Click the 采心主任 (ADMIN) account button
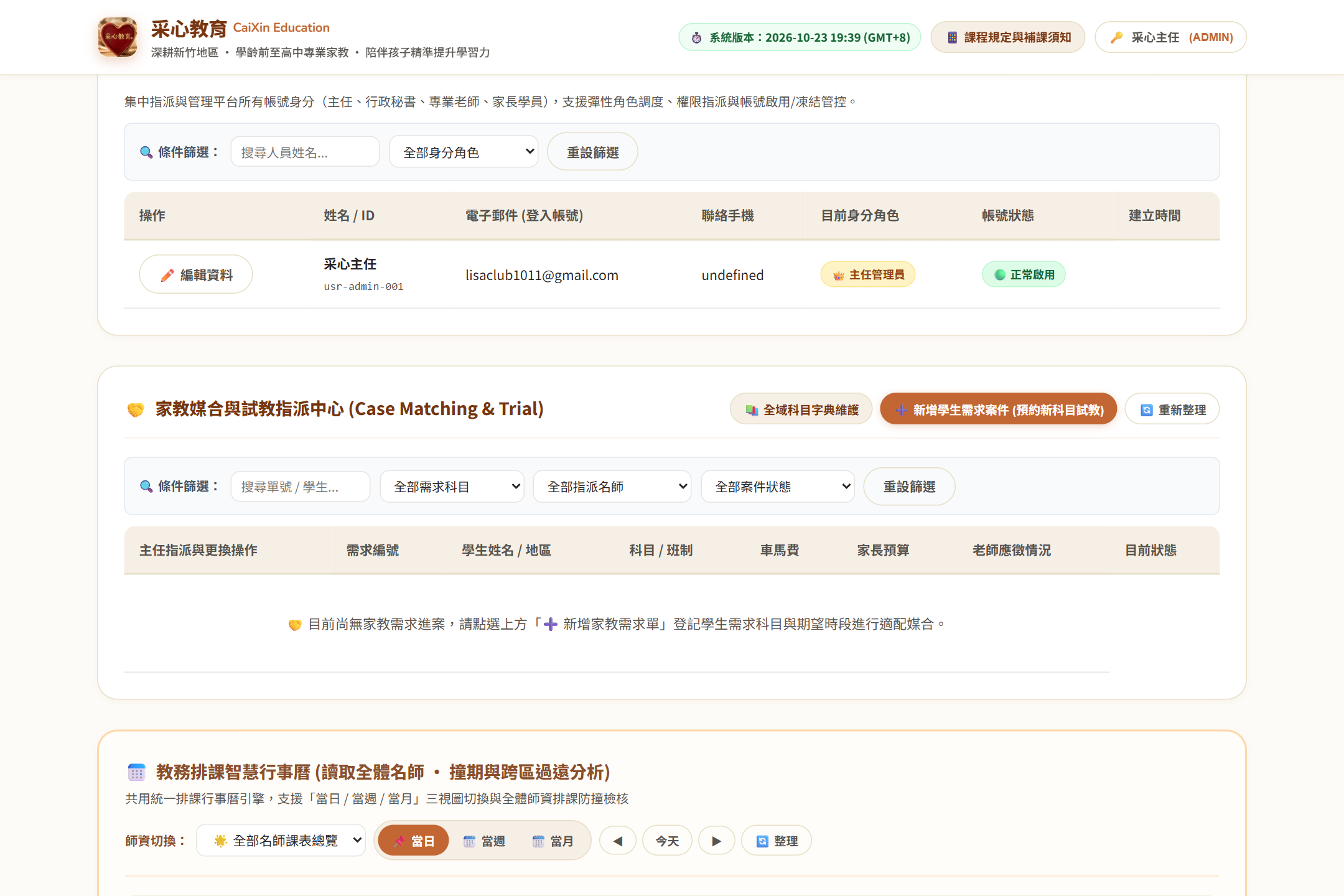Image resolution: width=1344 pixels, height=896 pixels. tap(1170, 37)
